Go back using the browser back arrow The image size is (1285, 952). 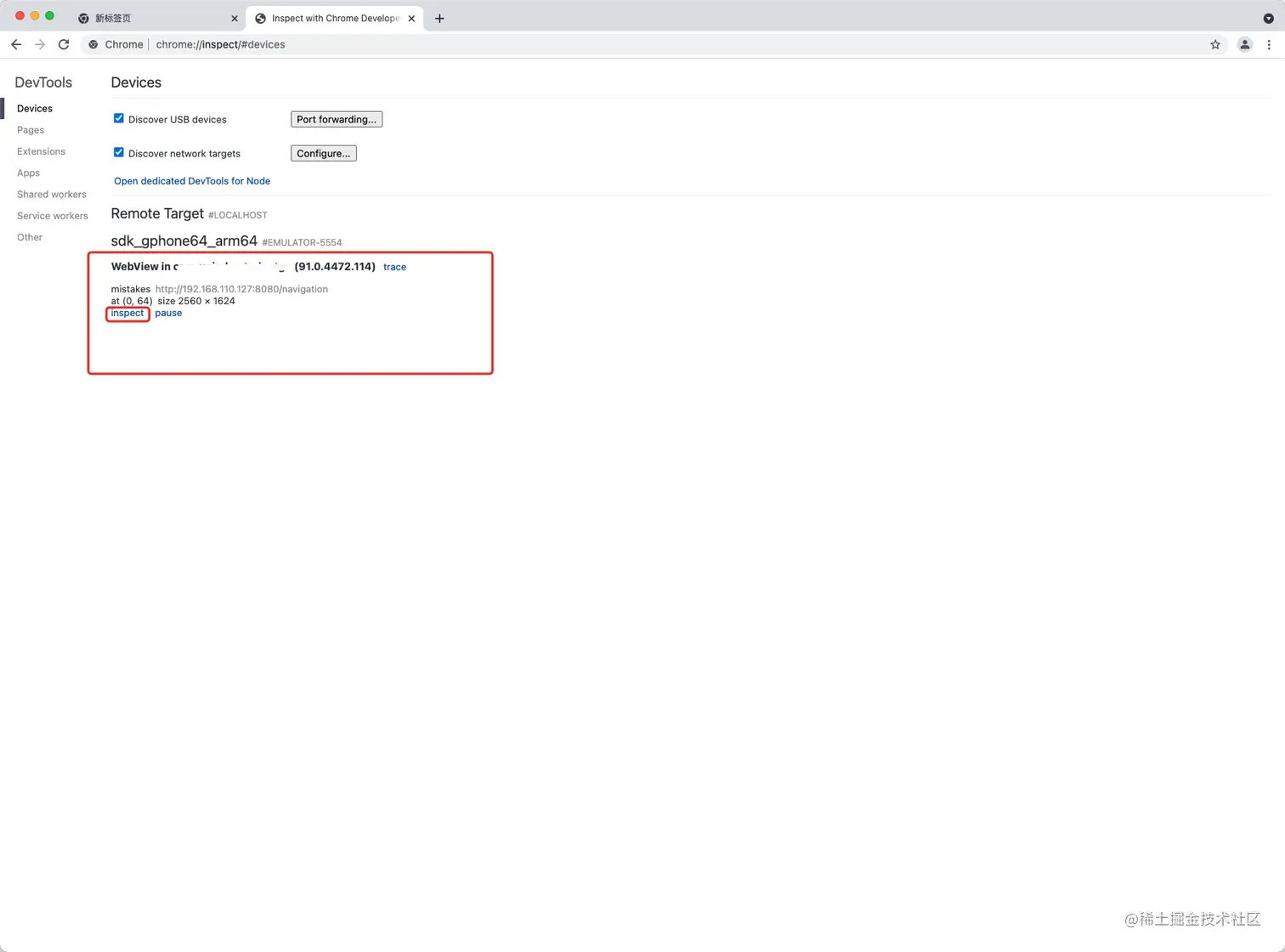click(16, 44)
